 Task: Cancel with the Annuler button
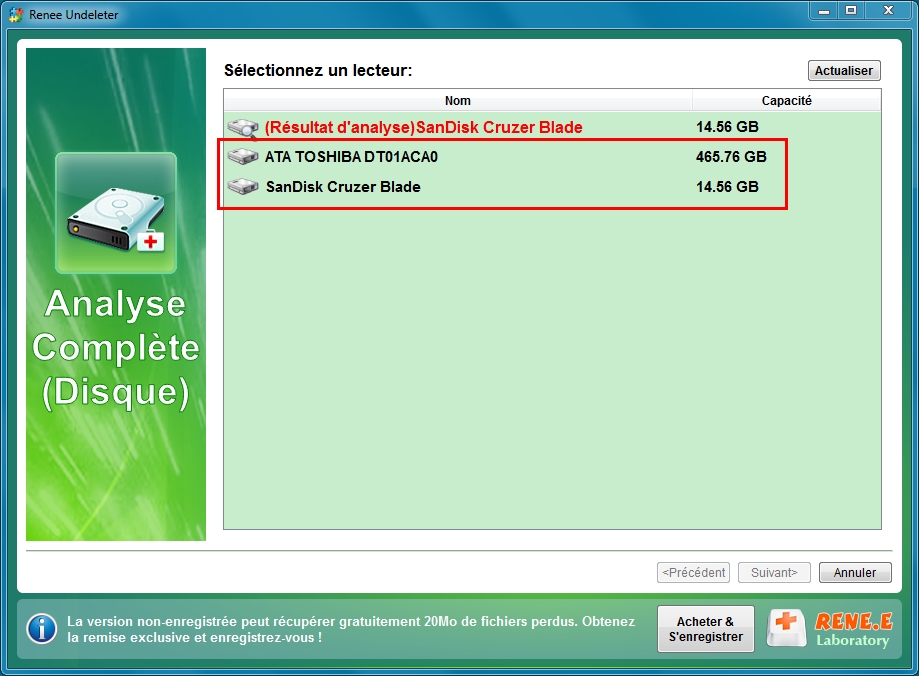[x=855, y=572]
